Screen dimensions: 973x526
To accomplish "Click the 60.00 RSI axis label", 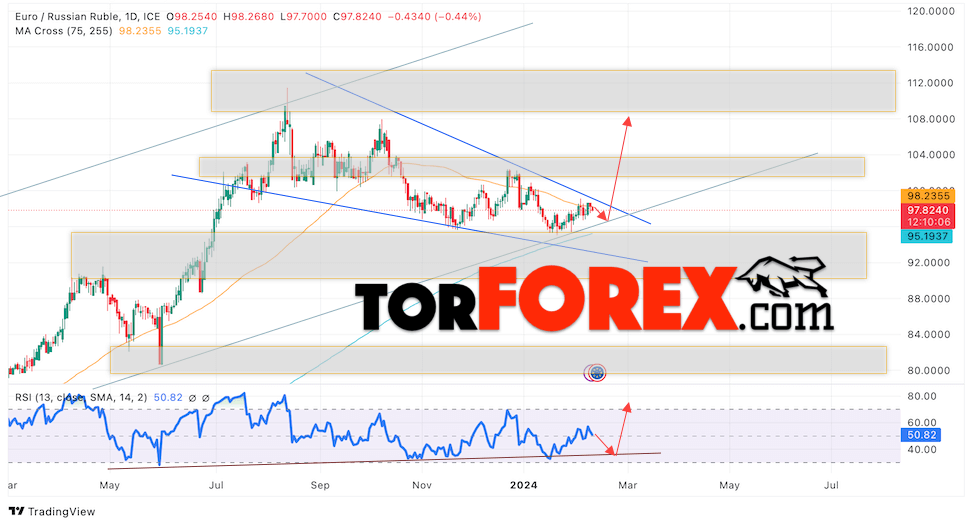I will (x=921, y=422).
